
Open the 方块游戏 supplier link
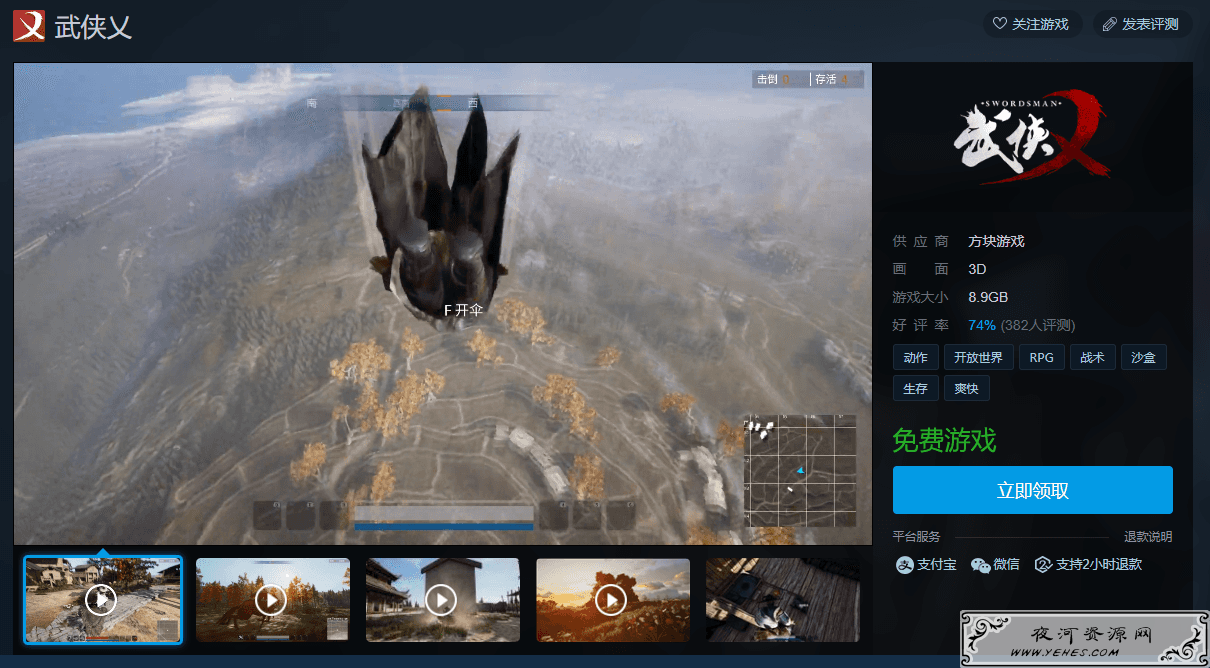pos(996,241)
